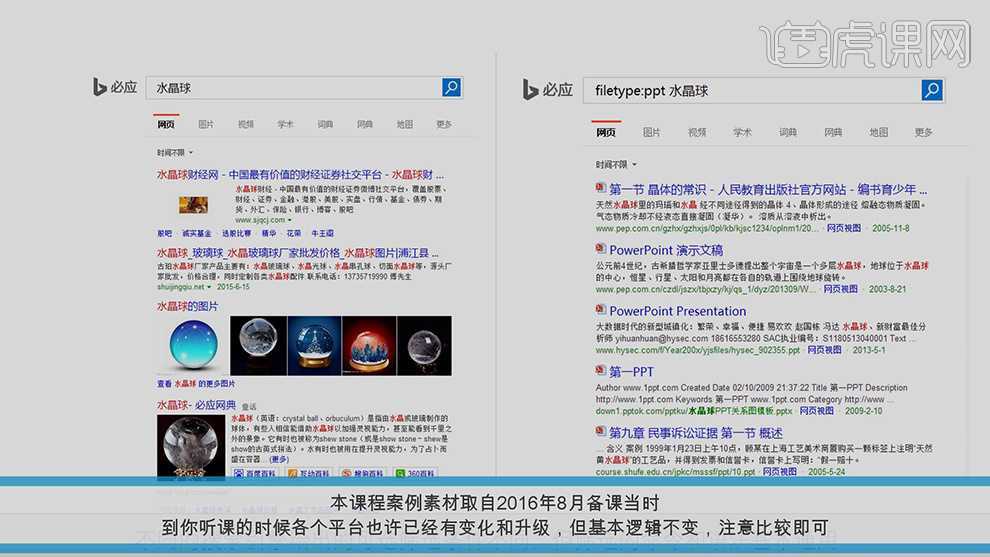This screenshot has height=557, width=990.
Task: Expand 时间不限 filter in the filetype:ppt results
Action: pyautogui.click(x=616, y=164)
